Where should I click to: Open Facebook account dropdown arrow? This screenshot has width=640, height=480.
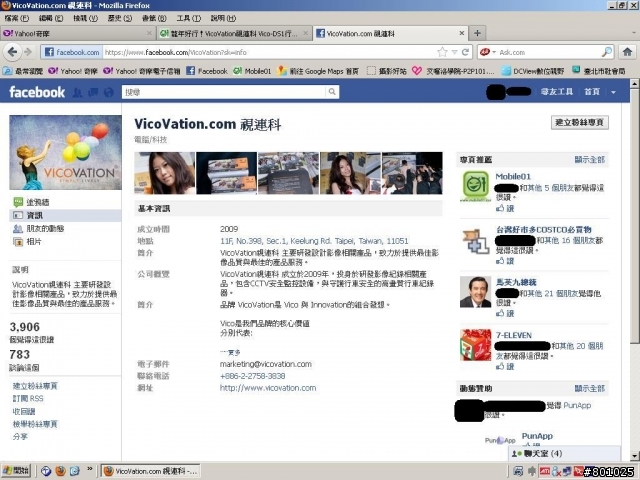click(613, 92)
